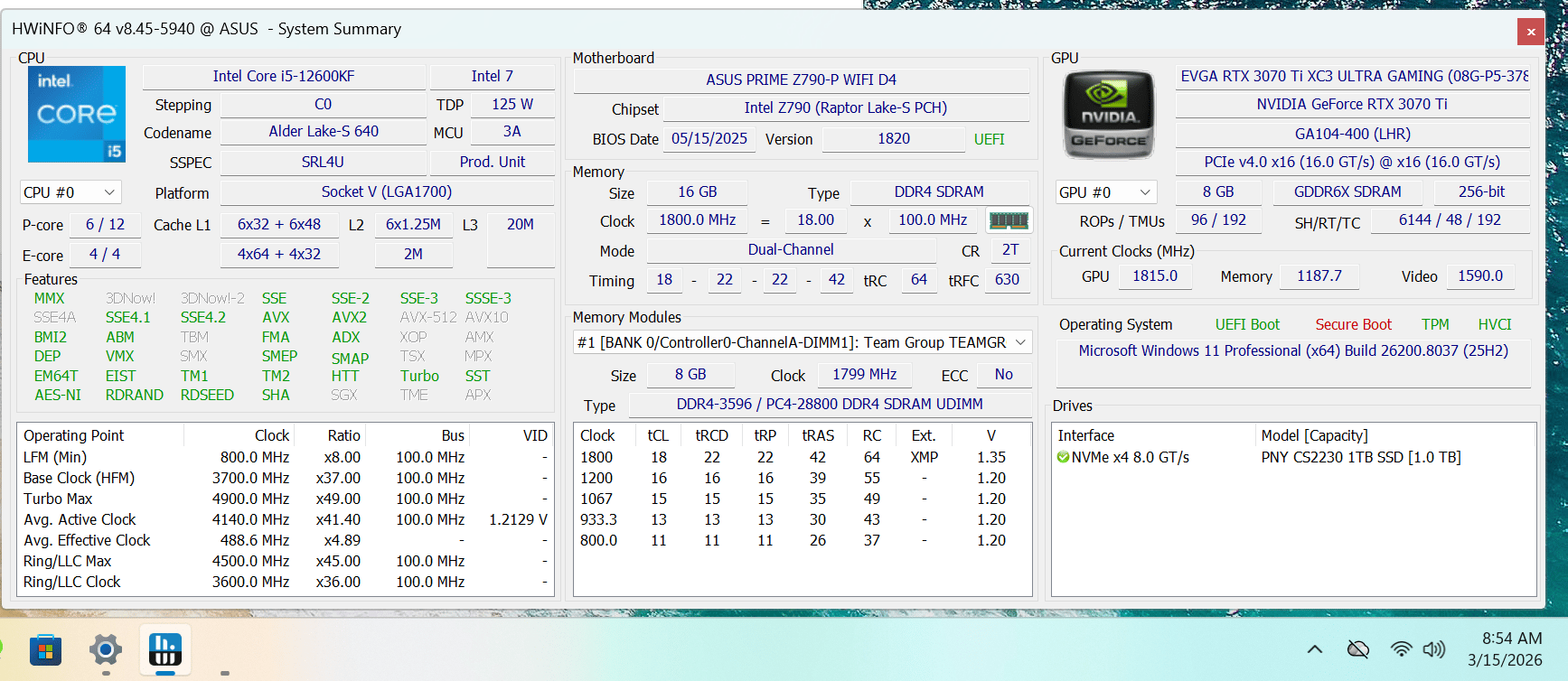Click the 125 W TDP value

pyautogui.click(x=512, y=104)
